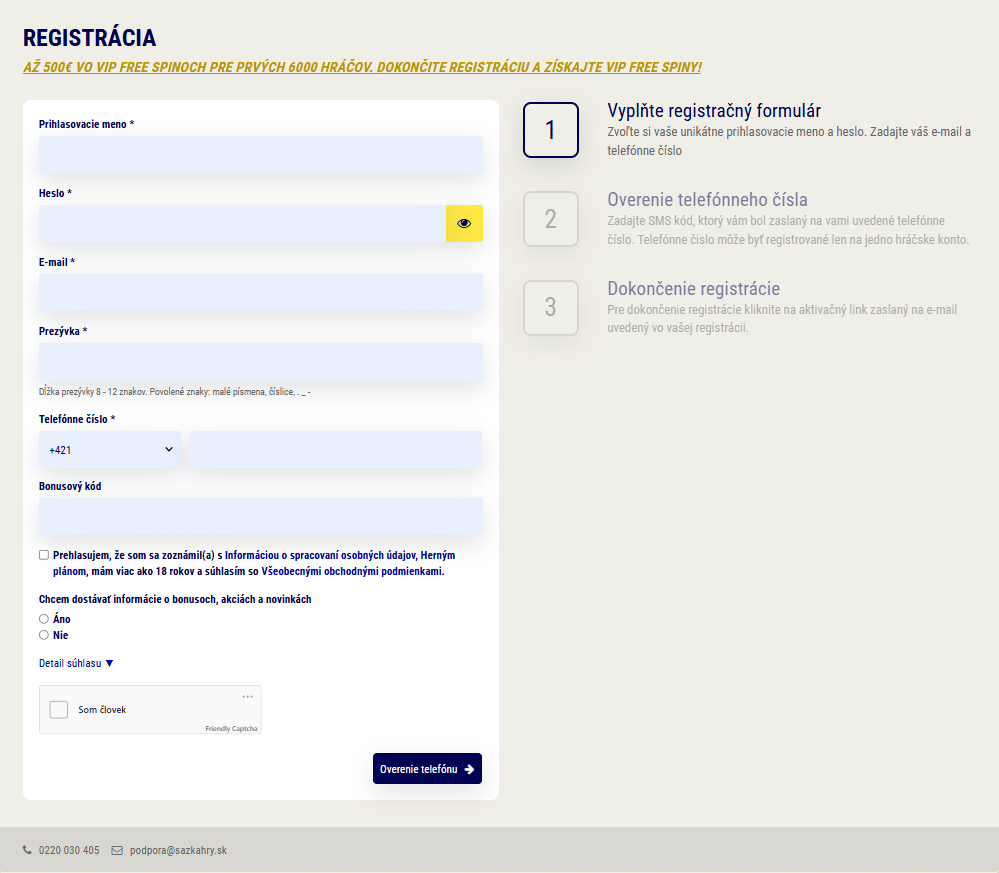
Task: Click the Prihlasovacie meno input field
Action: 260,155
